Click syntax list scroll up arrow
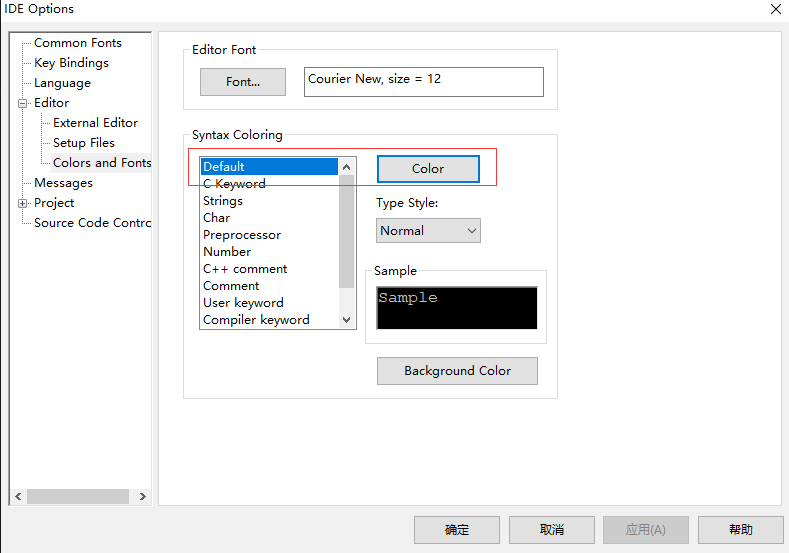Image resolution: width=789 pixels, height=553 pixels. tap(347, 167)
